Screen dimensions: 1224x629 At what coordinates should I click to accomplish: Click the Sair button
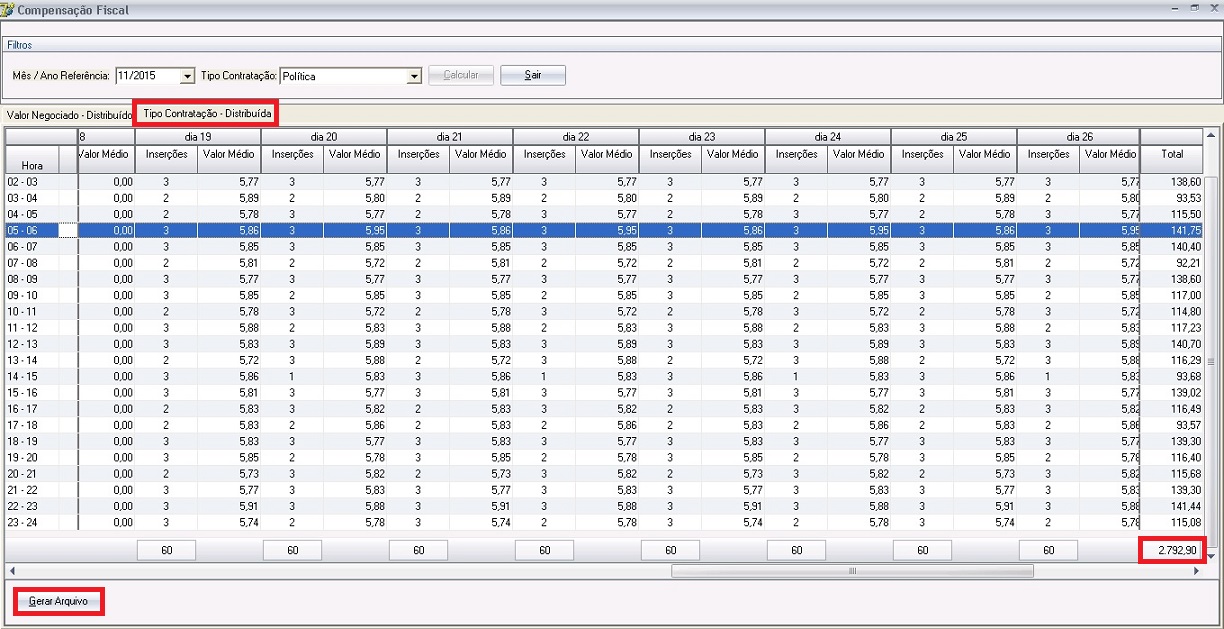(533, 75)
